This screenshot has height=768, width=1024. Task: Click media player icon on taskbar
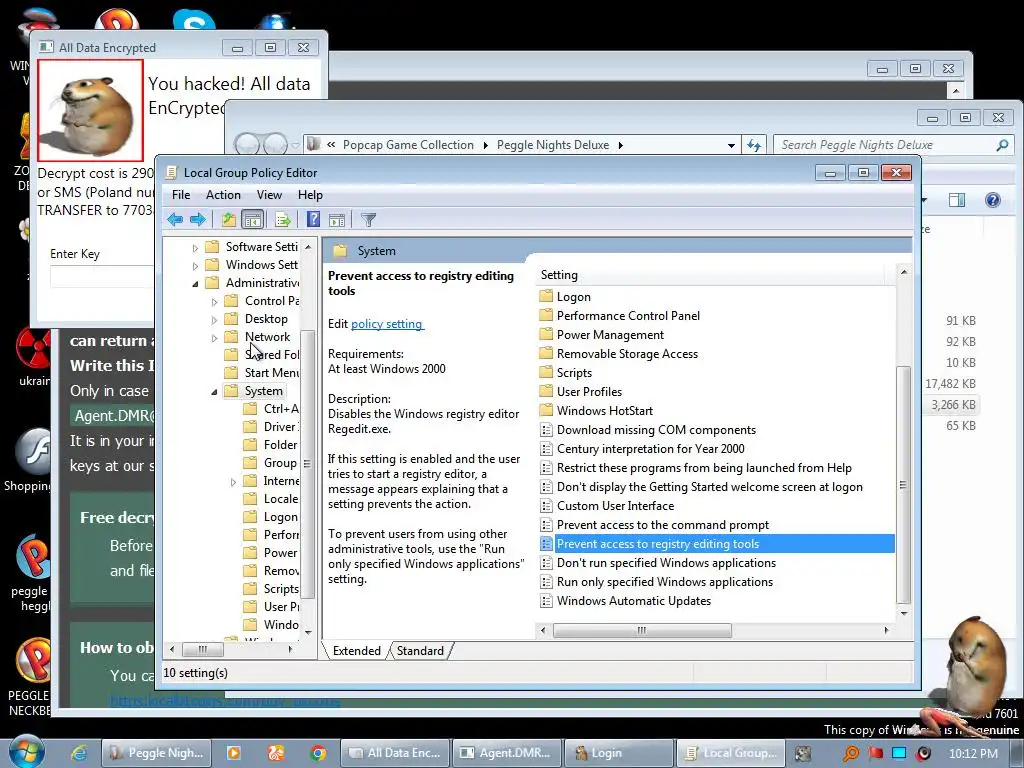tap(233, 753)
